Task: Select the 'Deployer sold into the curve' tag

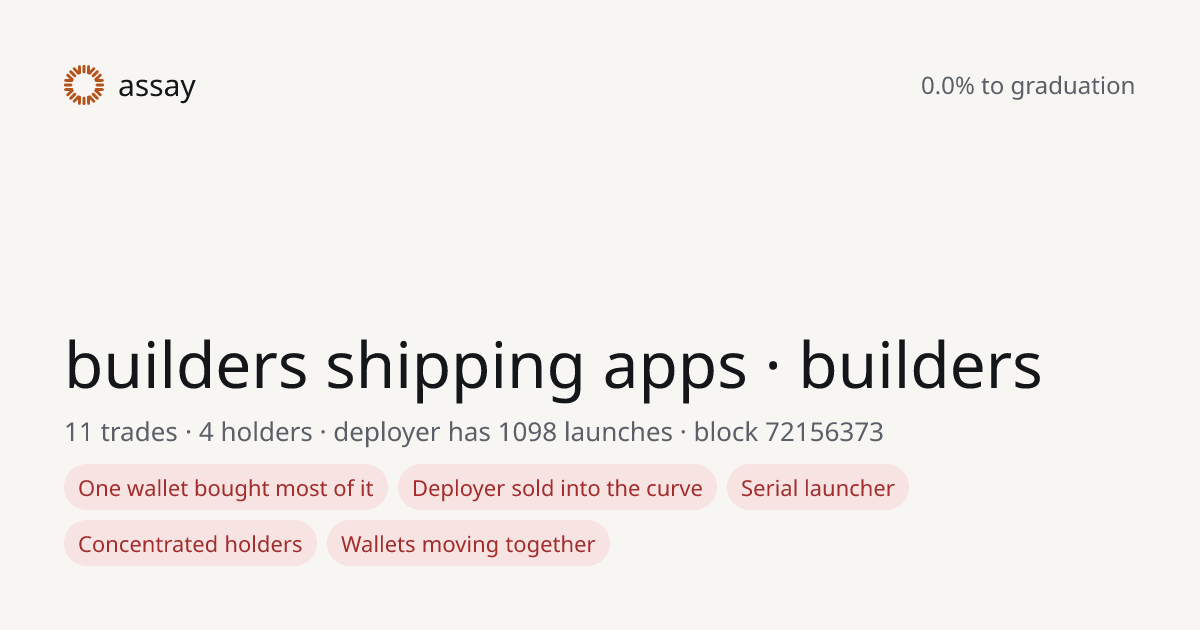Action: click(x=557, y=488)
